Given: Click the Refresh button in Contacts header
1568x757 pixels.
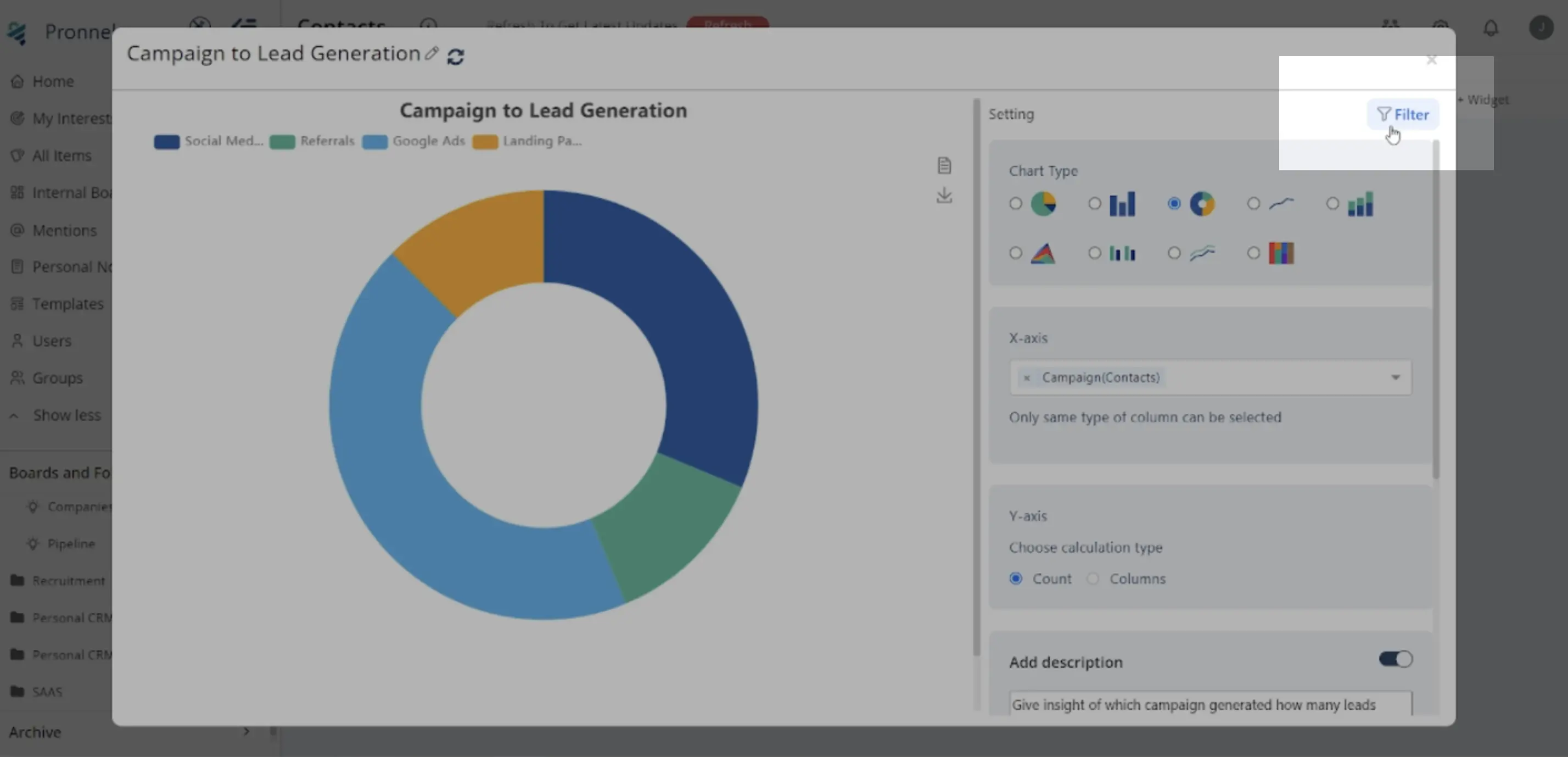Looking at the screenshot, I should pyautogui.click(x=727, y=24).
